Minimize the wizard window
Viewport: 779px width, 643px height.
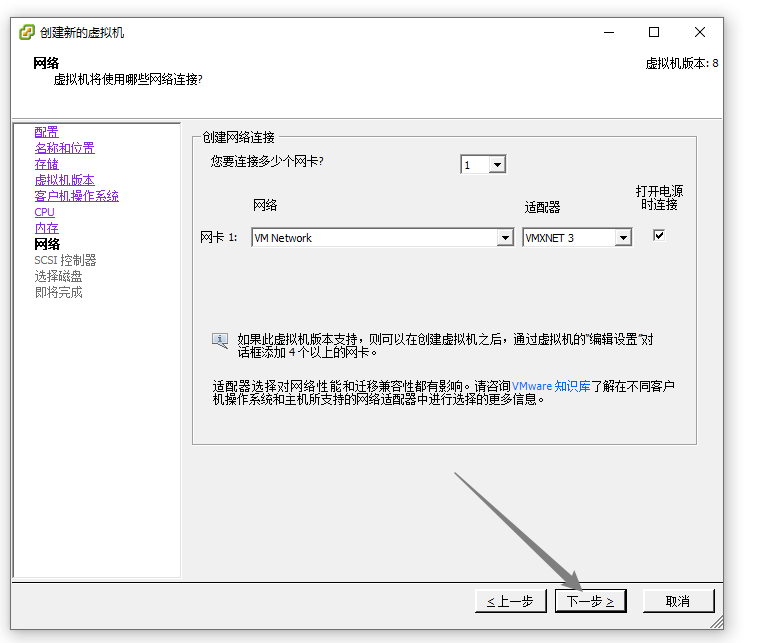(x=609, y=32)
